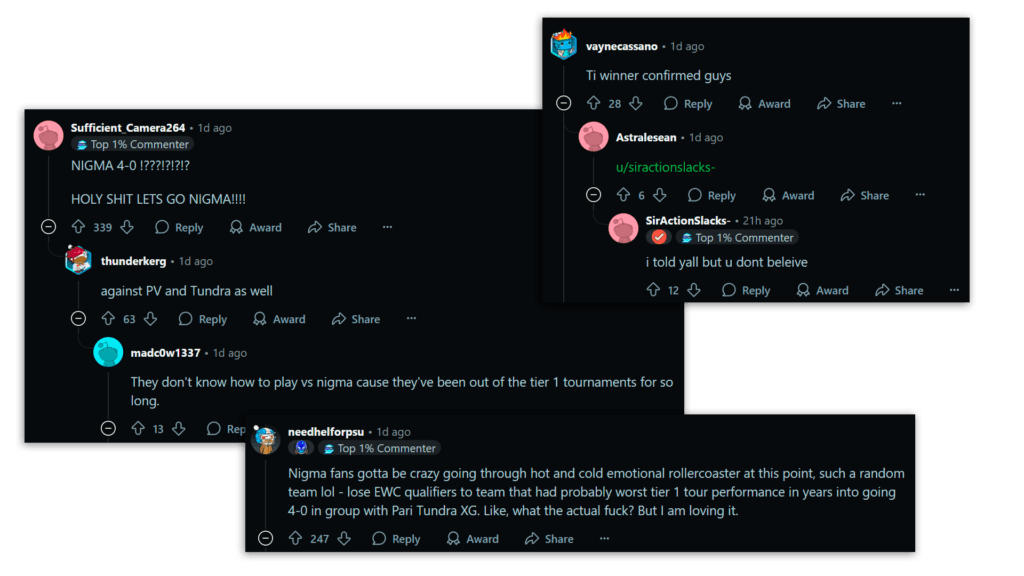Open more options on vaynecassano's comment
1024x576 pixels.
[x=896, y=103]
